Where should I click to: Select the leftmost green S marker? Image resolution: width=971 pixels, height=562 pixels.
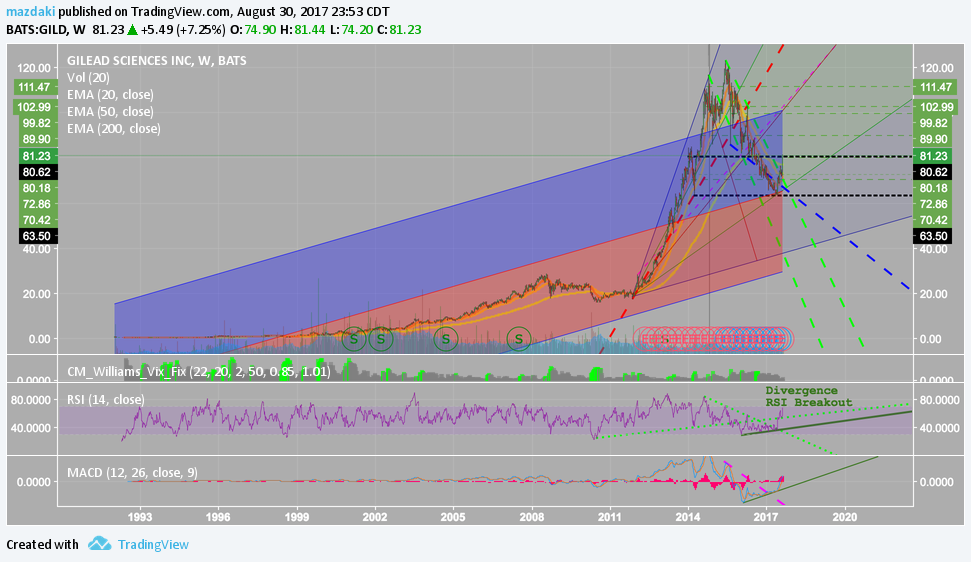point(354,339)
